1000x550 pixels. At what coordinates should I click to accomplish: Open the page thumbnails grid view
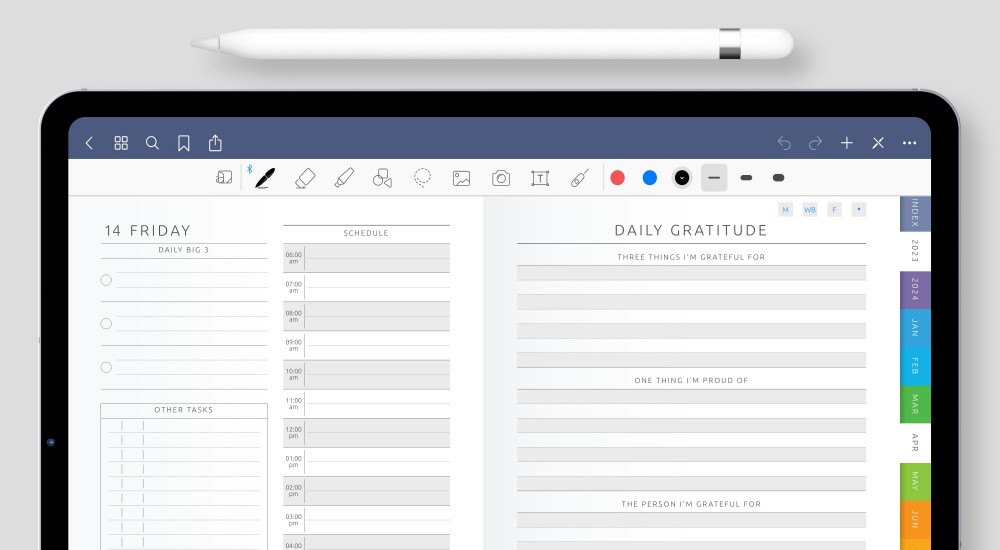[x=121, y=143]
